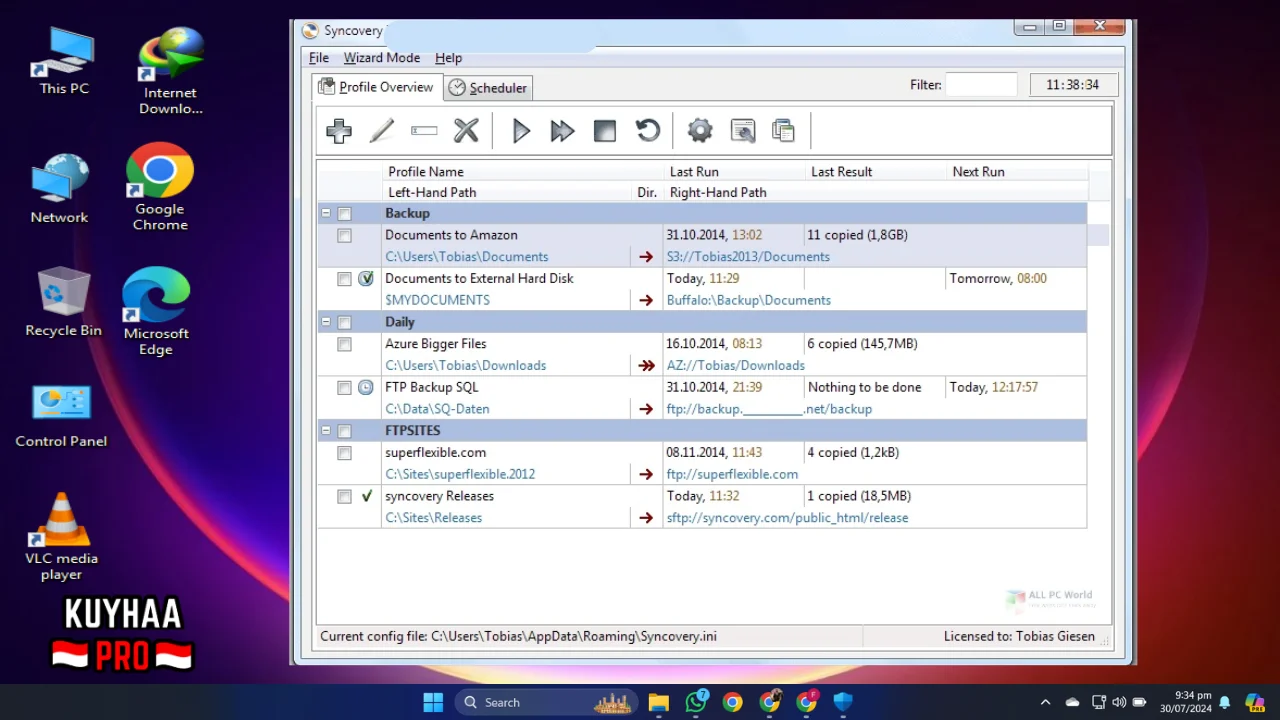Click the 11:38:34 clock display
The height and width of the screenshot is (720, 1280).
click(1073, 85)
